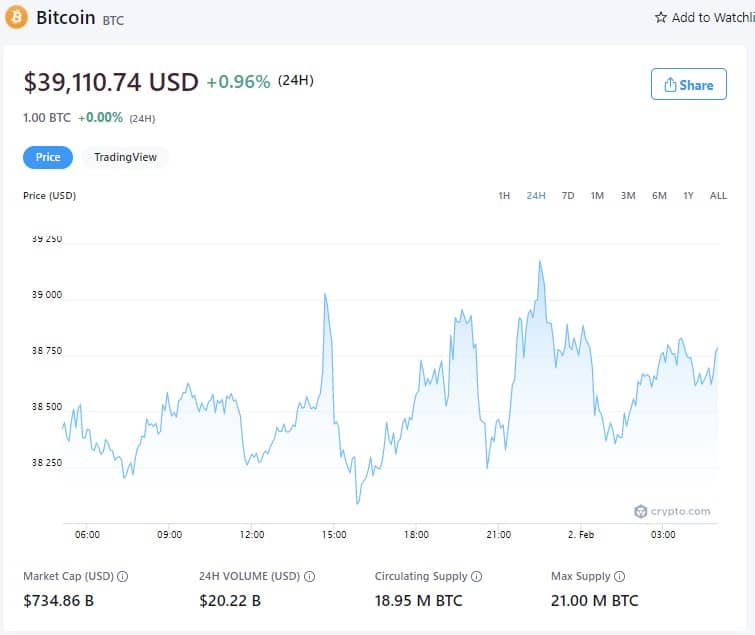
Task: Click the 12:00 time axis label
Action: coord(252,535)
